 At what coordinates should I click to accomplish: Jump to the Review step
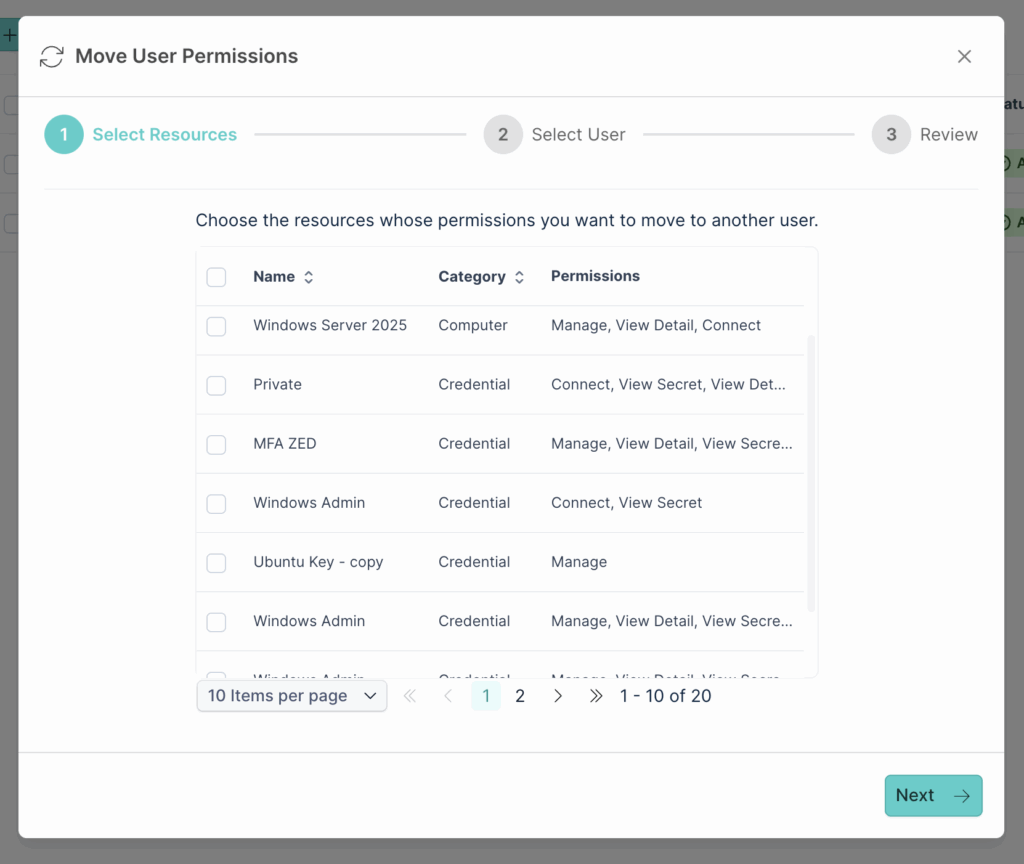pyautogui.click(x=925, y=135)
